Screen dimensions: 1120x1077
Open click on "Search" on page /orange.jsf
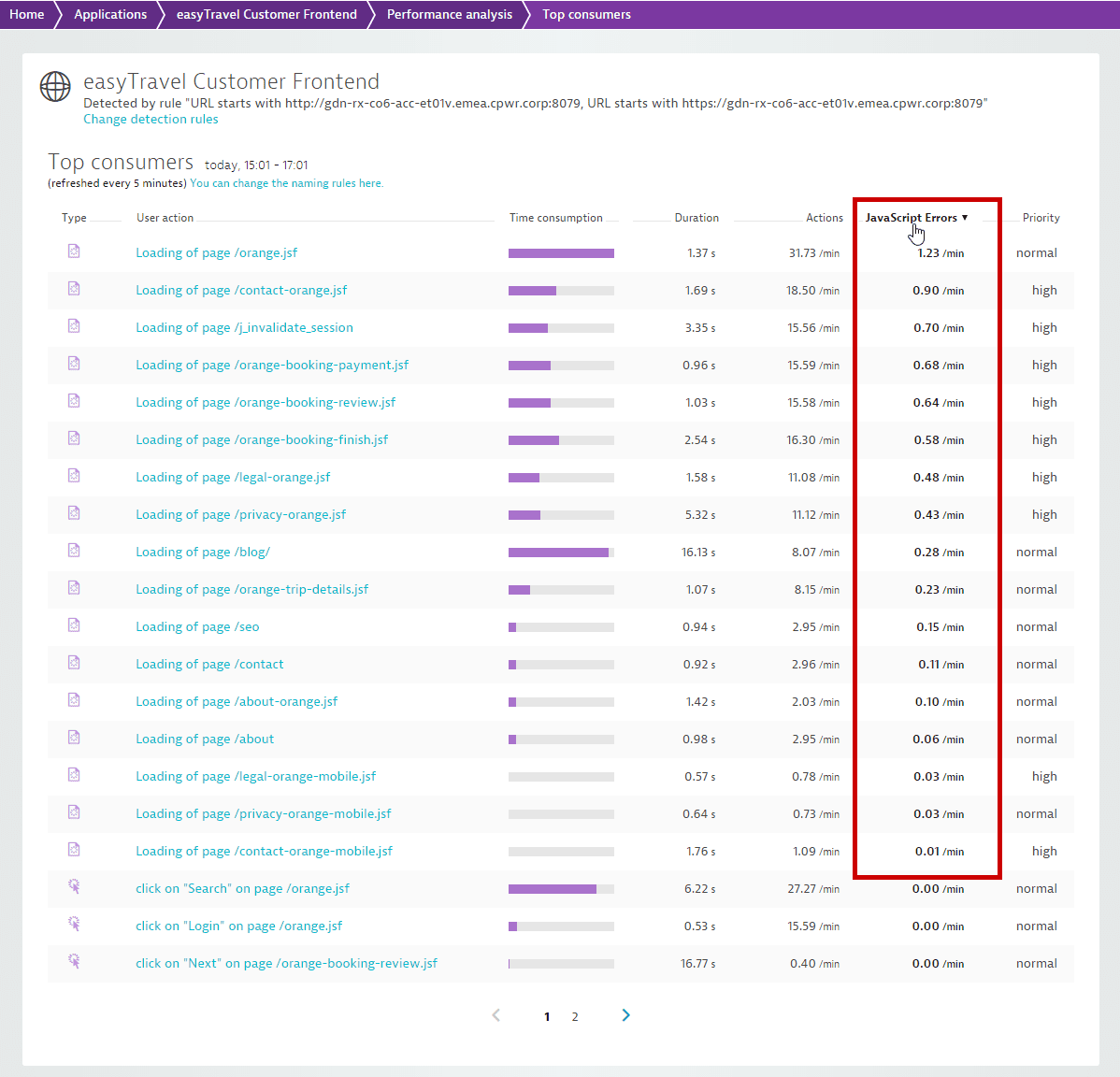(243, 888)
